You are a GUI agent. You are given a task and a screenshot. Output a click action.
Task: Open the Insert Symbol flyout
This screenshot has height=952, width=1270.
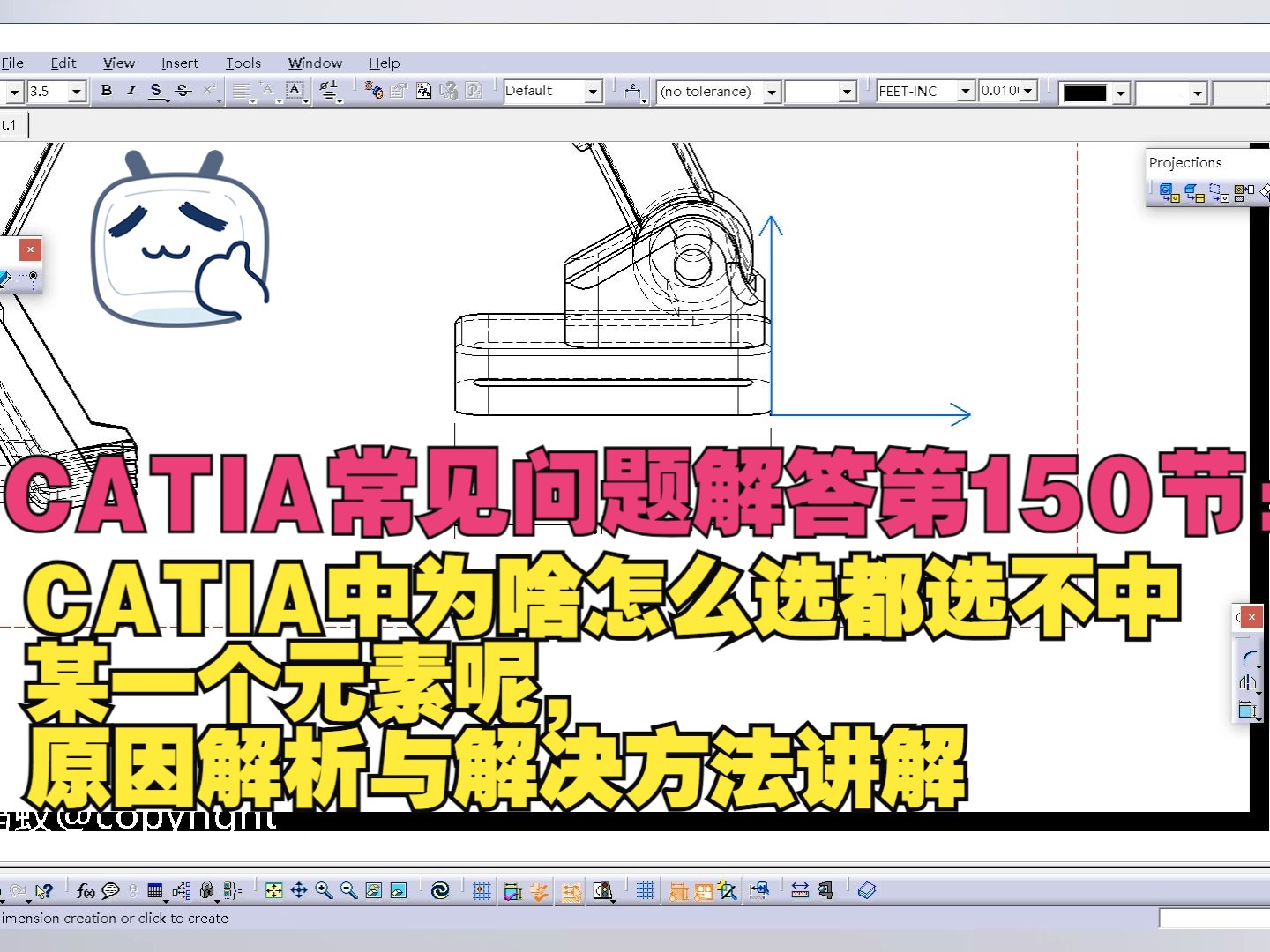(329, 91)
